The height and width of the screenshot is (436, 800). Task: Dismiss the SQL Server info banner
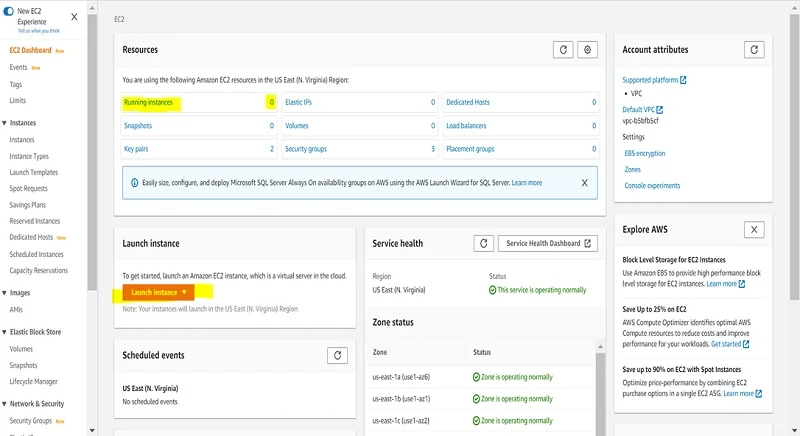pyautogui.click(x=585, y=183)
